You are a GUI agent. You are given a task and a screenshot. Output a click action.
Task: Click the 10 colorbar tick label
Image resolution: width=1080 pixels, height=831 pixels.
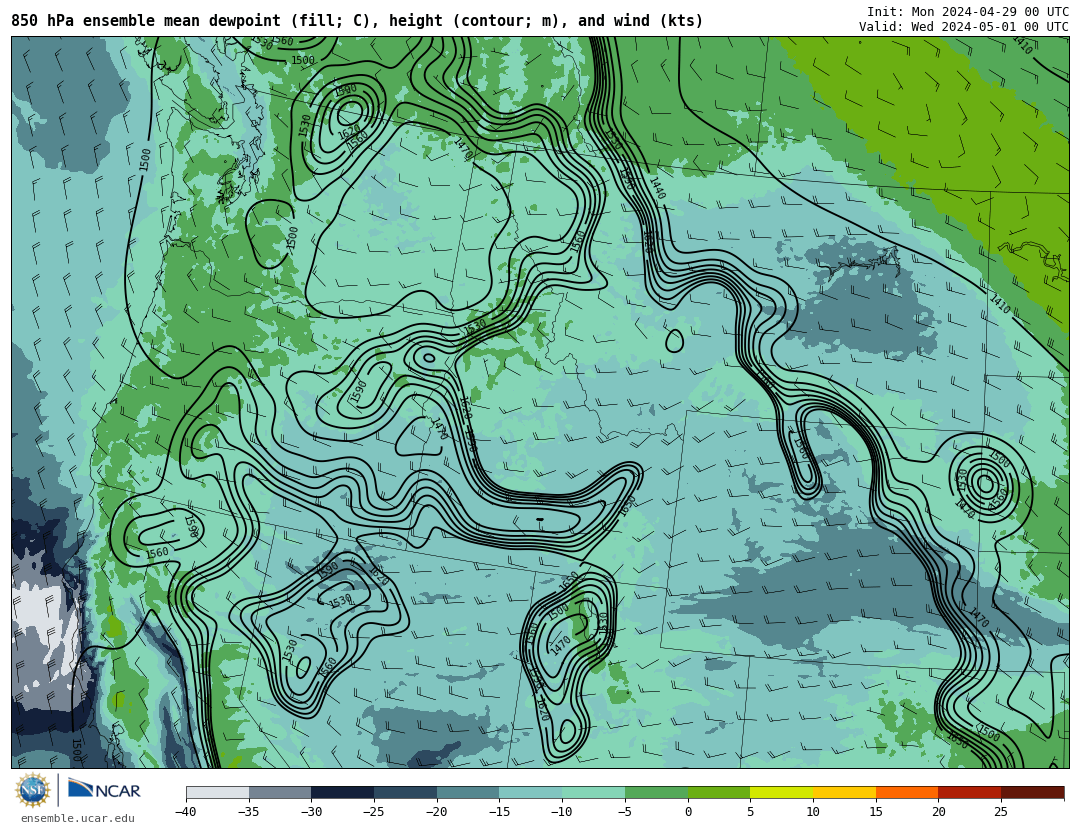point(813,812)
